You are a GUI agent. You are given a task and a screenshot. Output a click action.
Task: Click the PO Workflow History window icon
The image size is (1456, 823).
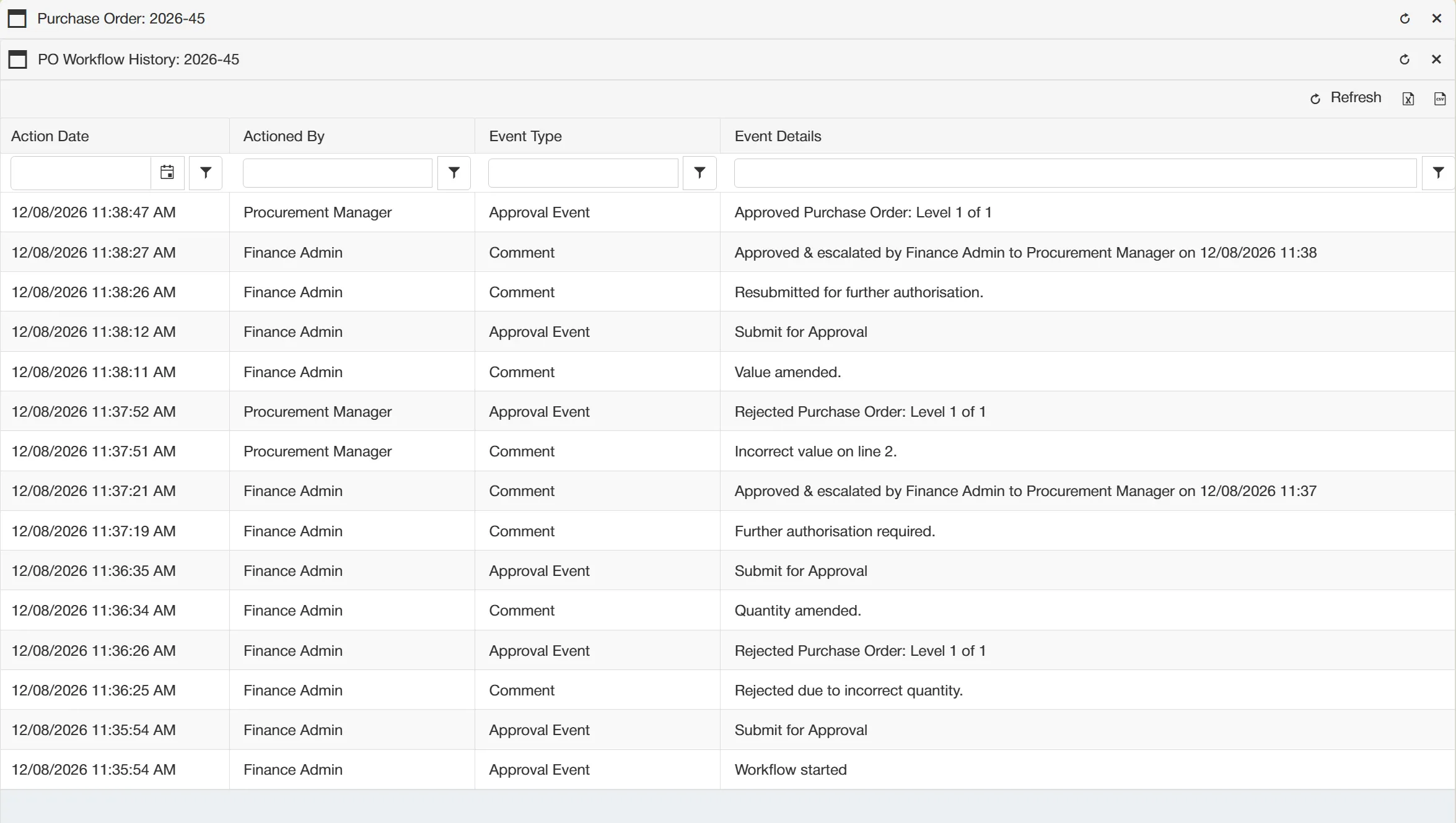tap(17, 59)
